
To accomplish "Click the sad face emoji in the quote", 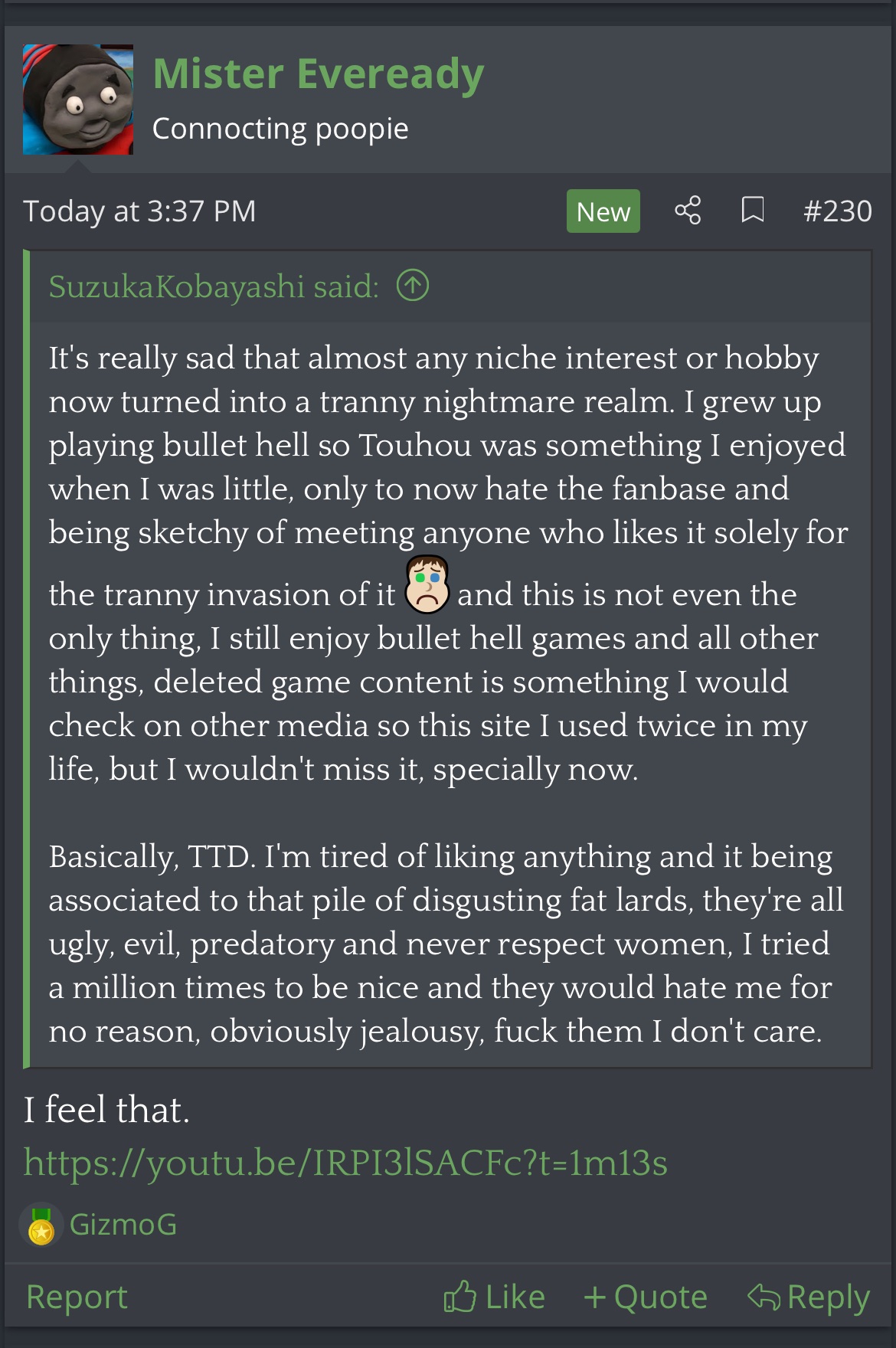I will 427,584.
